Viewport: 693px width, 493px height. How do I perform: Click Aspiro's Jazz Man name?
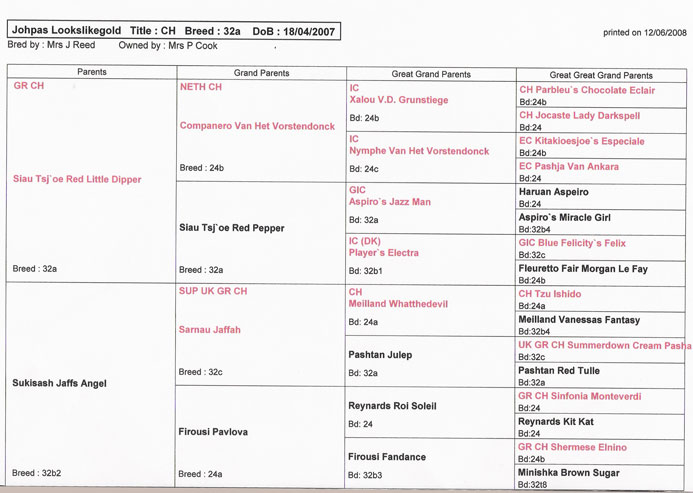(389, 202)
